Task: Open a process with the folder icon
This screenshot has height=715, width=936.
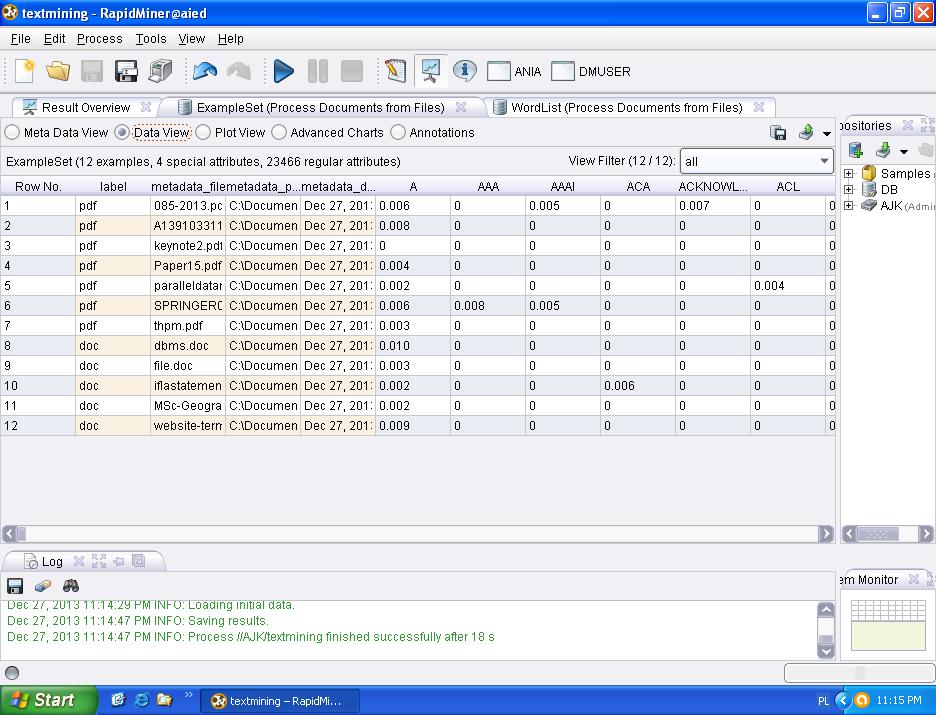Action: (x=58, y=71)
